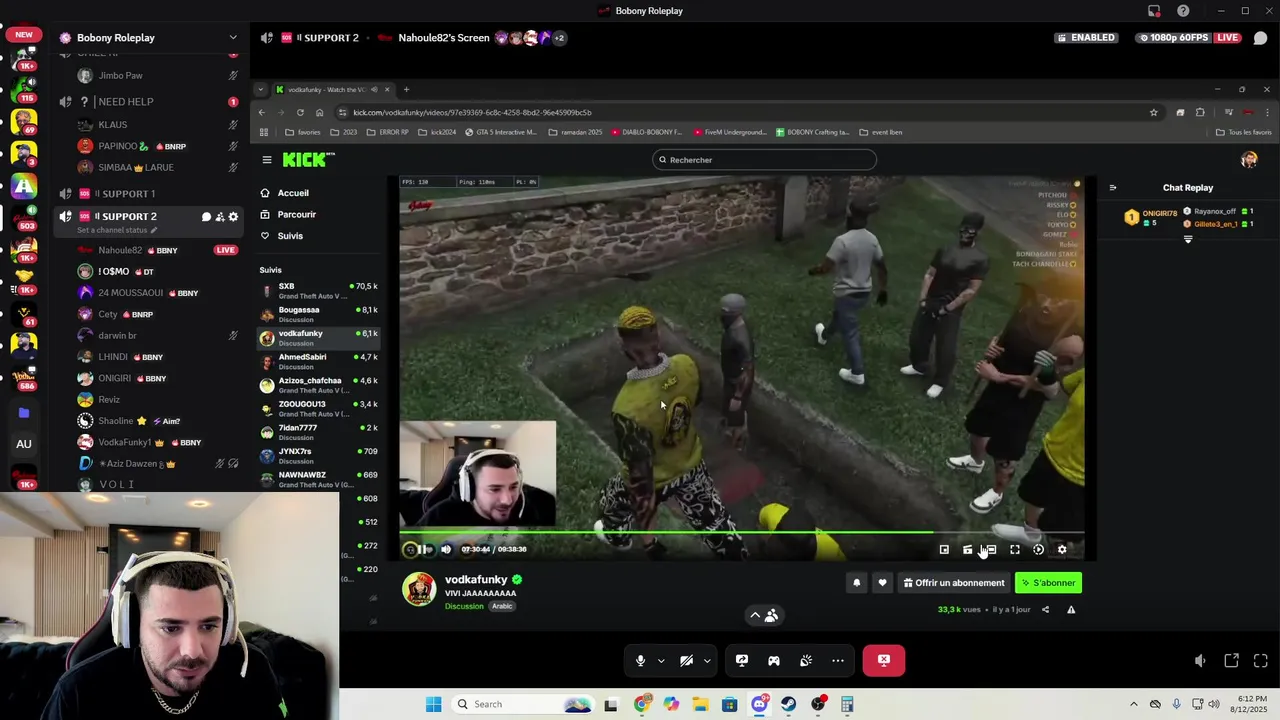Expand the chat replay leaderboard chevron

(x=1188, y=240)
